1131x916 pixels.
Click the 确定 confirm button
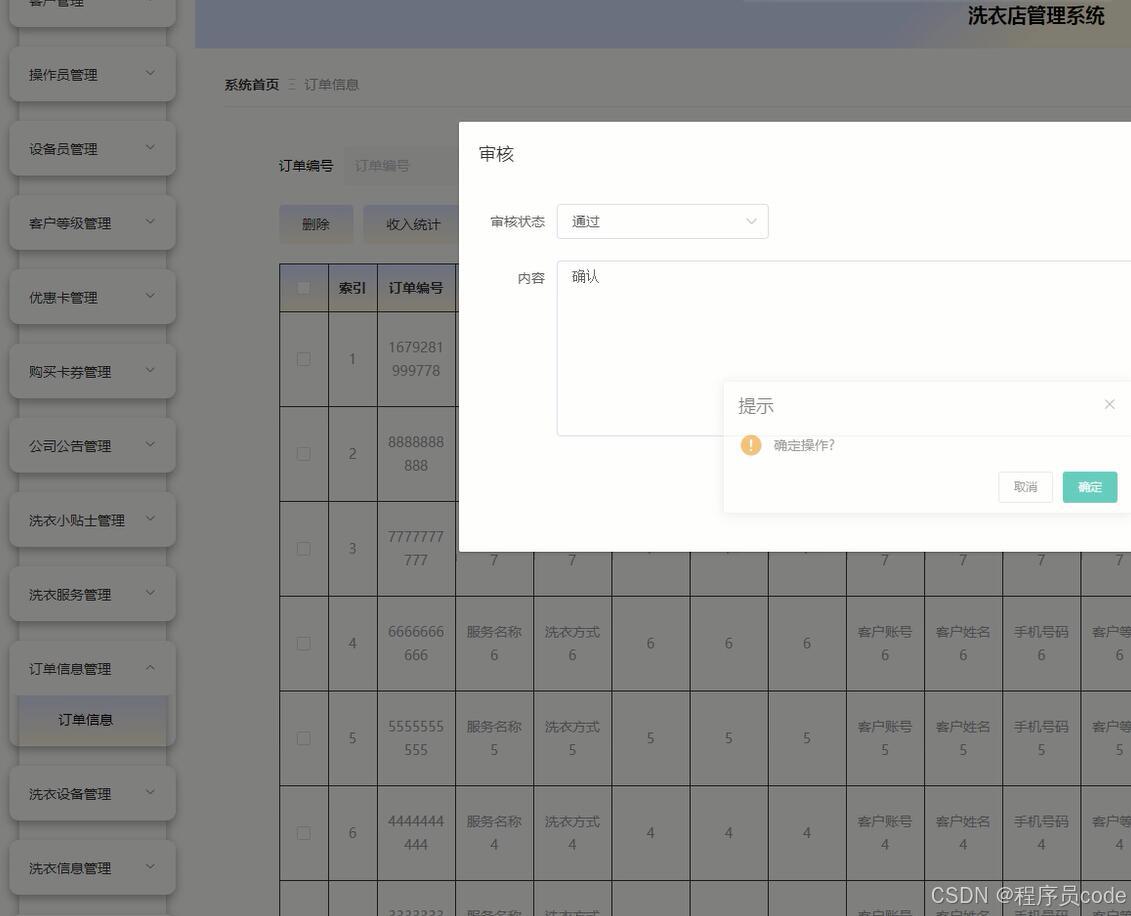(x=1089, y=487)
